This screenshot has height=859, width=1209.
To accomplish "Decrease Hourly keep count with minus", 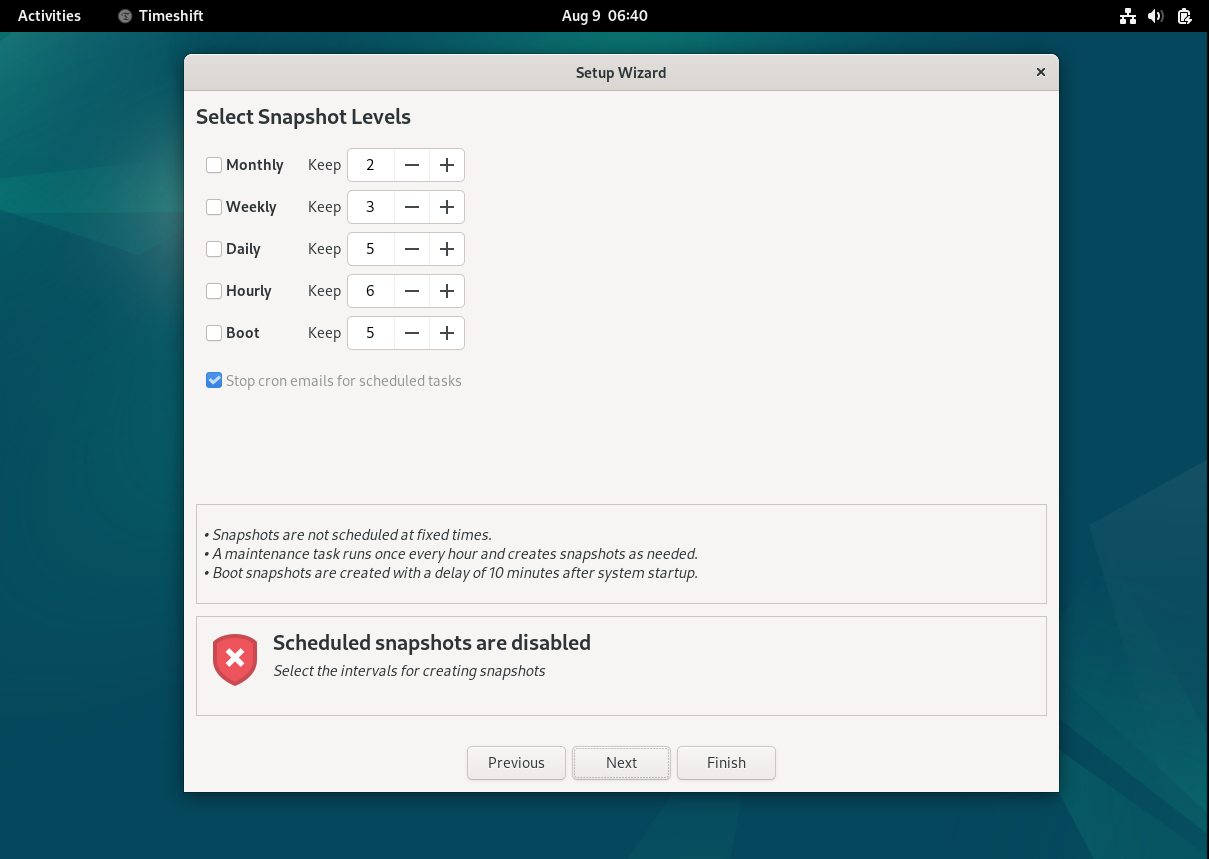I will 412,291.
